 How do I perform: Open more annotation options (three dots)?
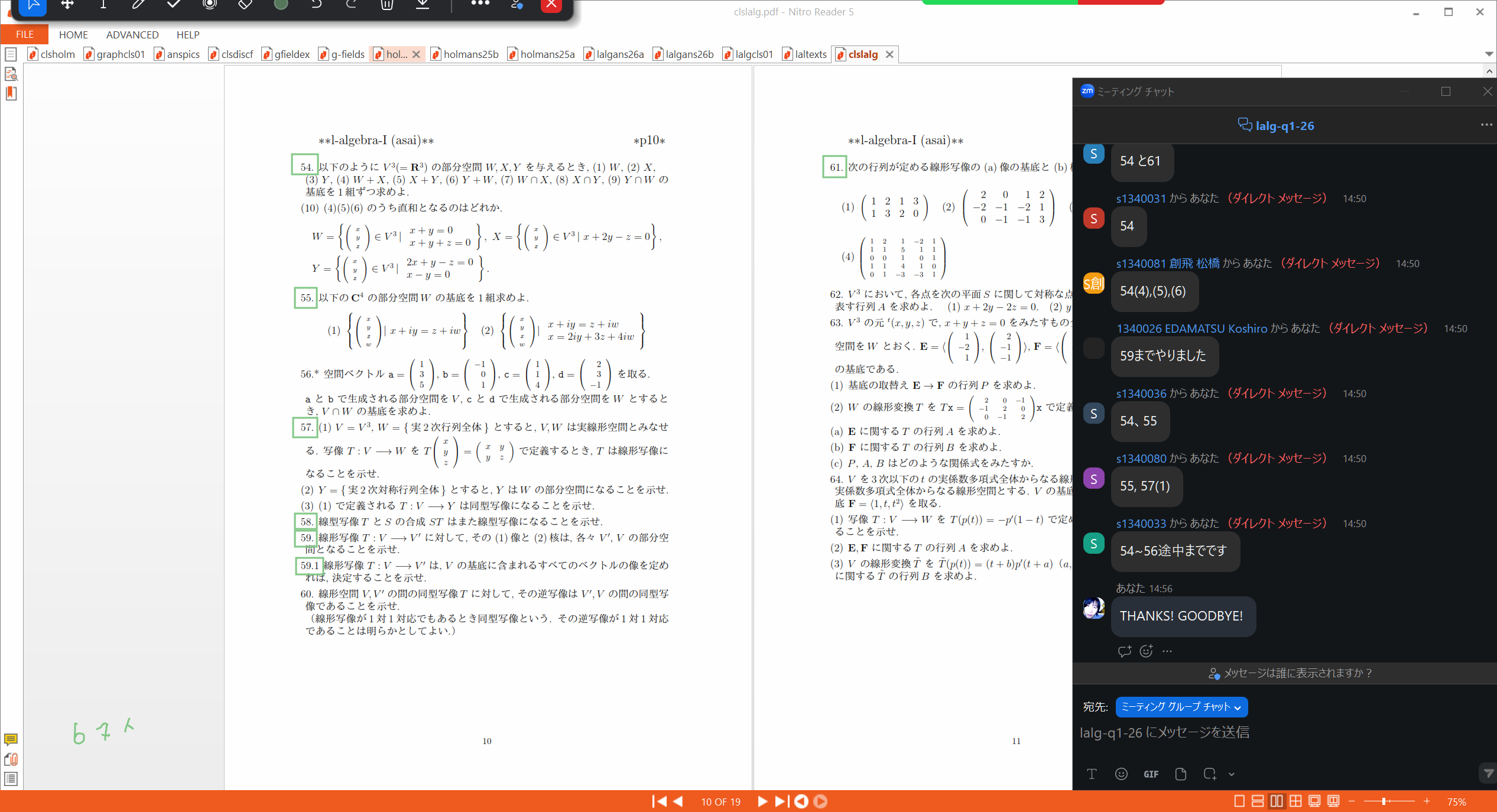click(480, 4)
